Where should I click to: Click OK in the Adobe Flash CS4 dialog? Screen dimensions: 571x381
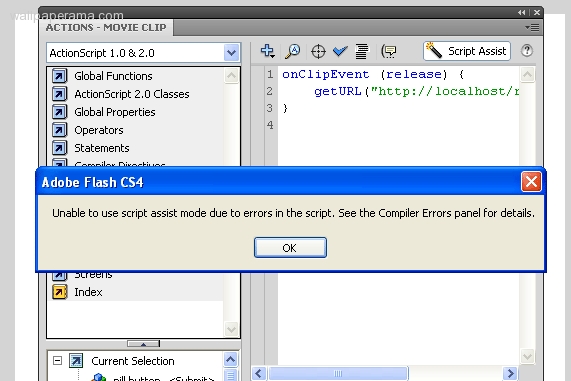point(290,248)
